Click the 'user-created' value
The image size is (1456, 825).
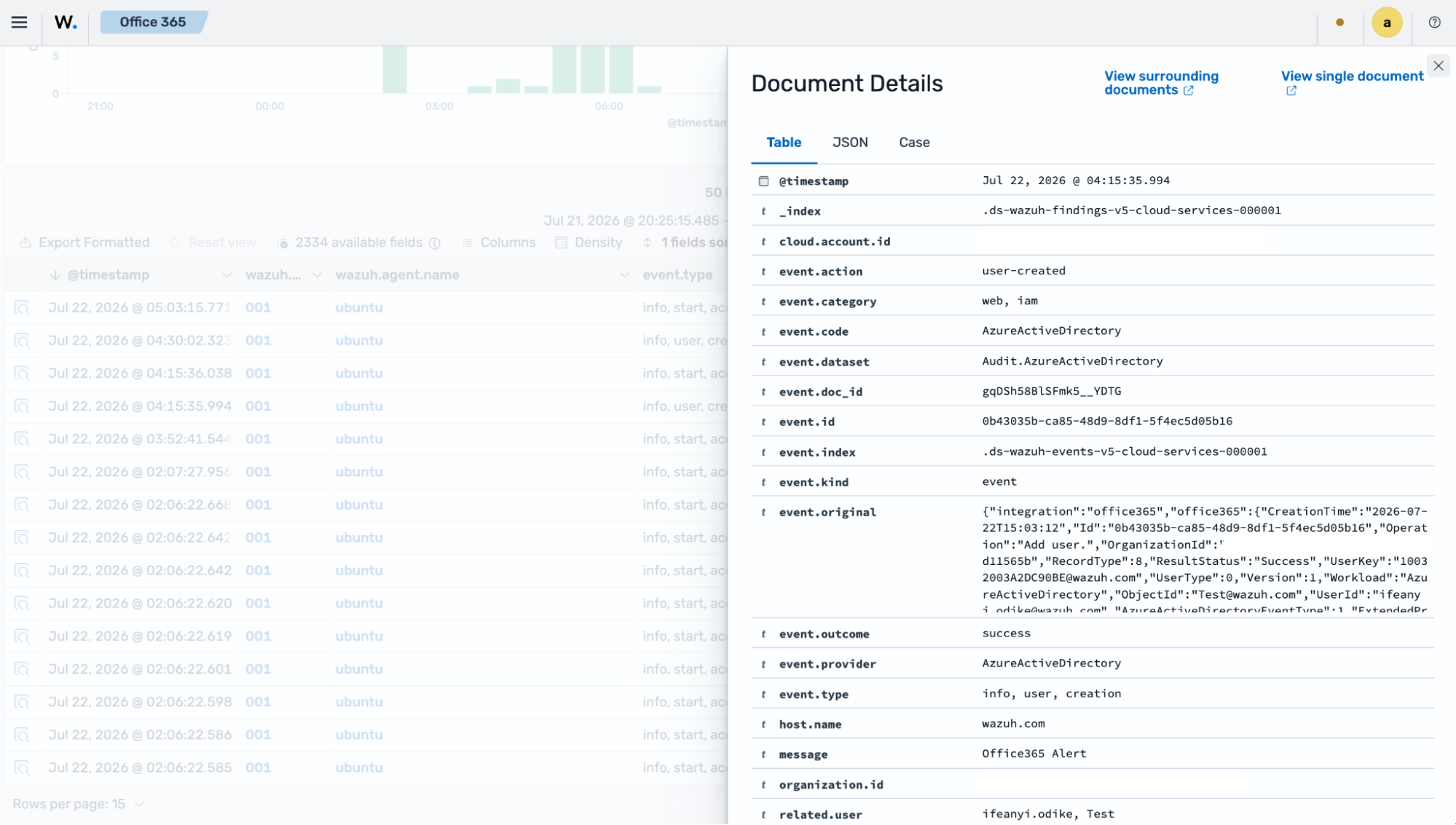click(1023, 271)
